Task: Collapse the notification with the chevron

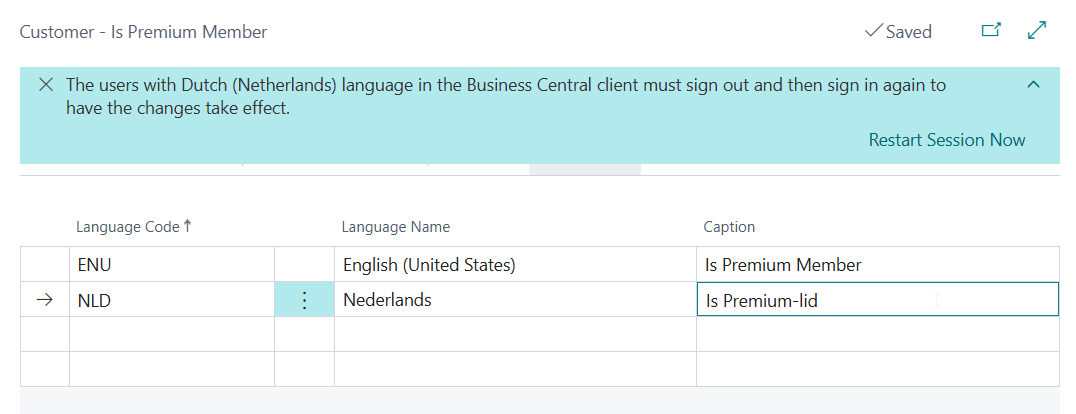Action: click(x=1033, y=85)
